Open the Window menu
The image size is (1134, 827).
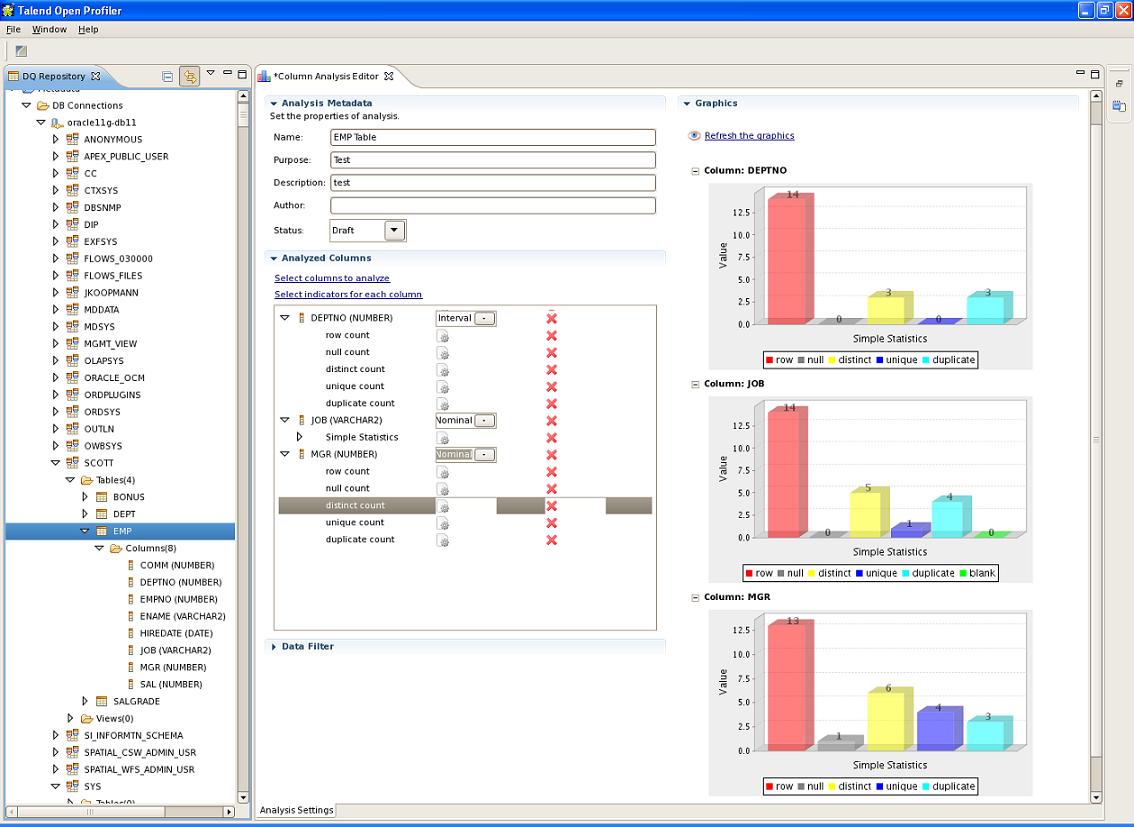pyautogui.click(x=49, y=29)
